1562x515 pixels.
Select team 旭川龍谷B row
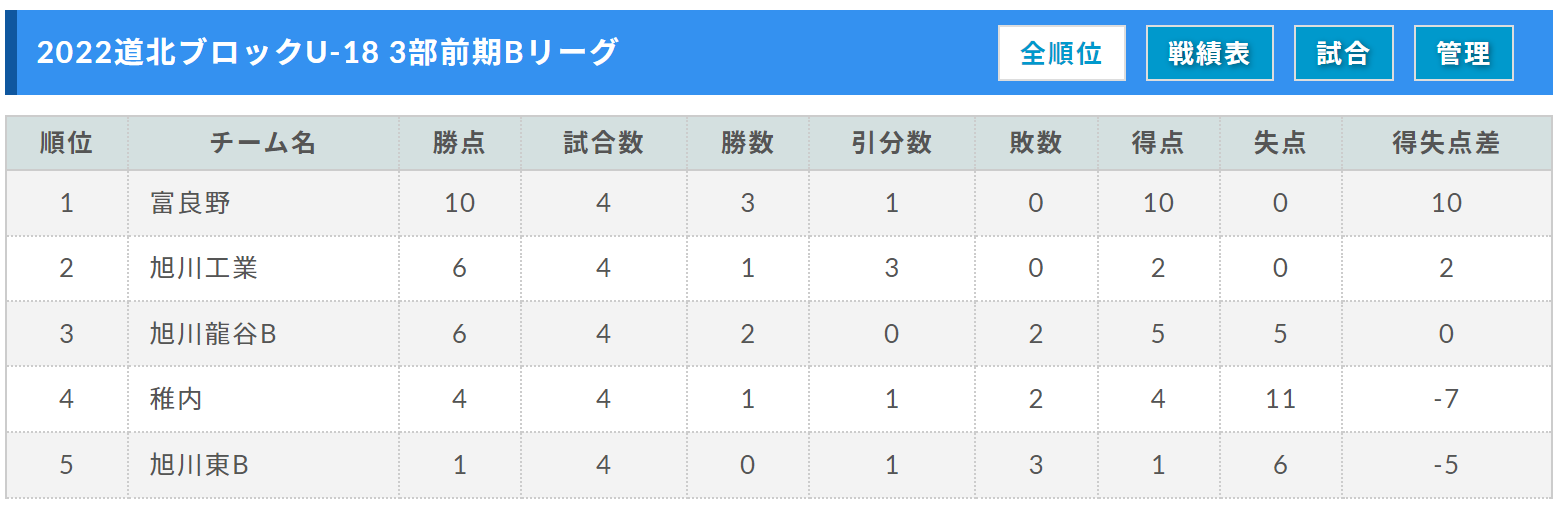pos(779,334)
